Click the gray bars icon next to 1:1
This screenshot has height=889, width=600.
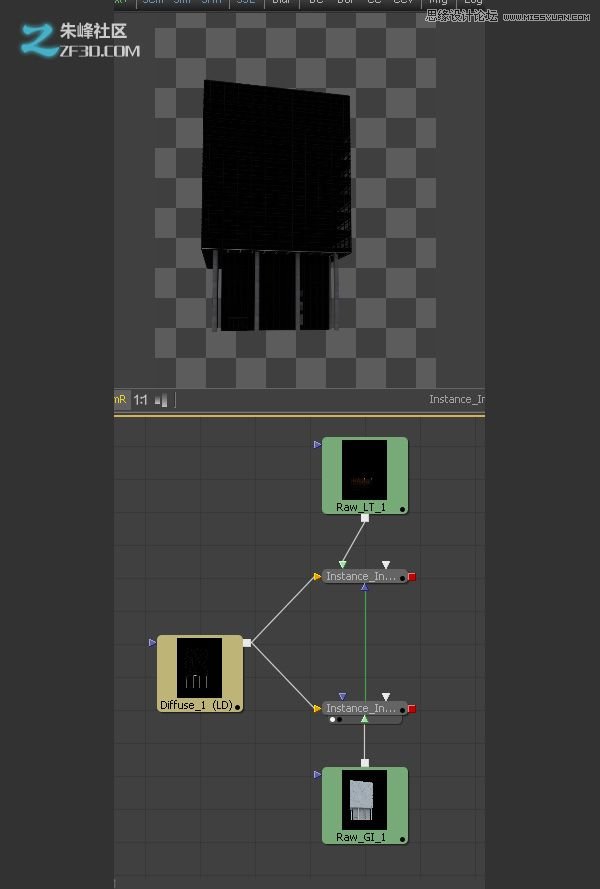[161, 400]
